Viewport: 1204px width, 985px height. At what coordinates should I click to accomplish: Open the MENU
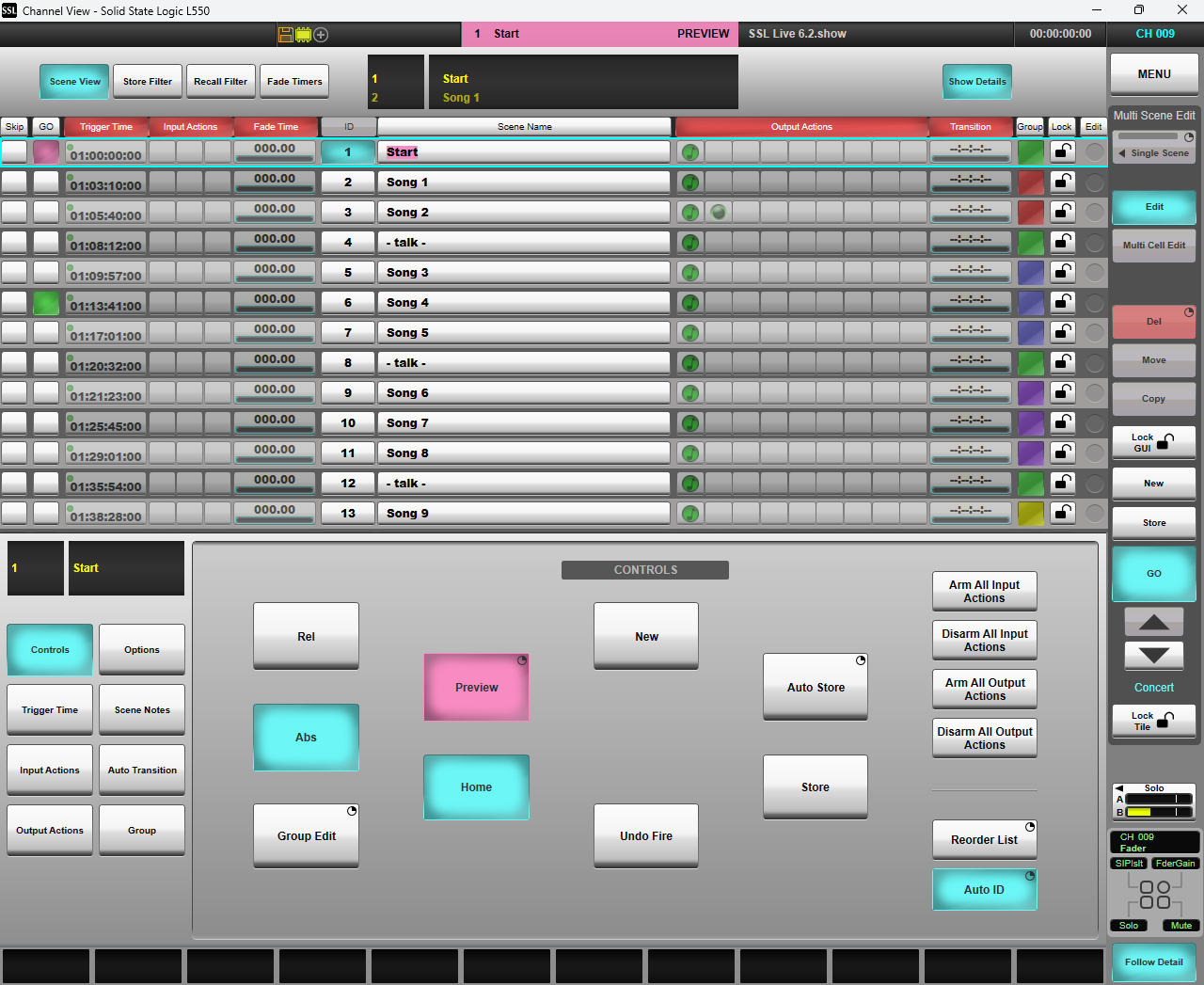[x=1154, y=73]
